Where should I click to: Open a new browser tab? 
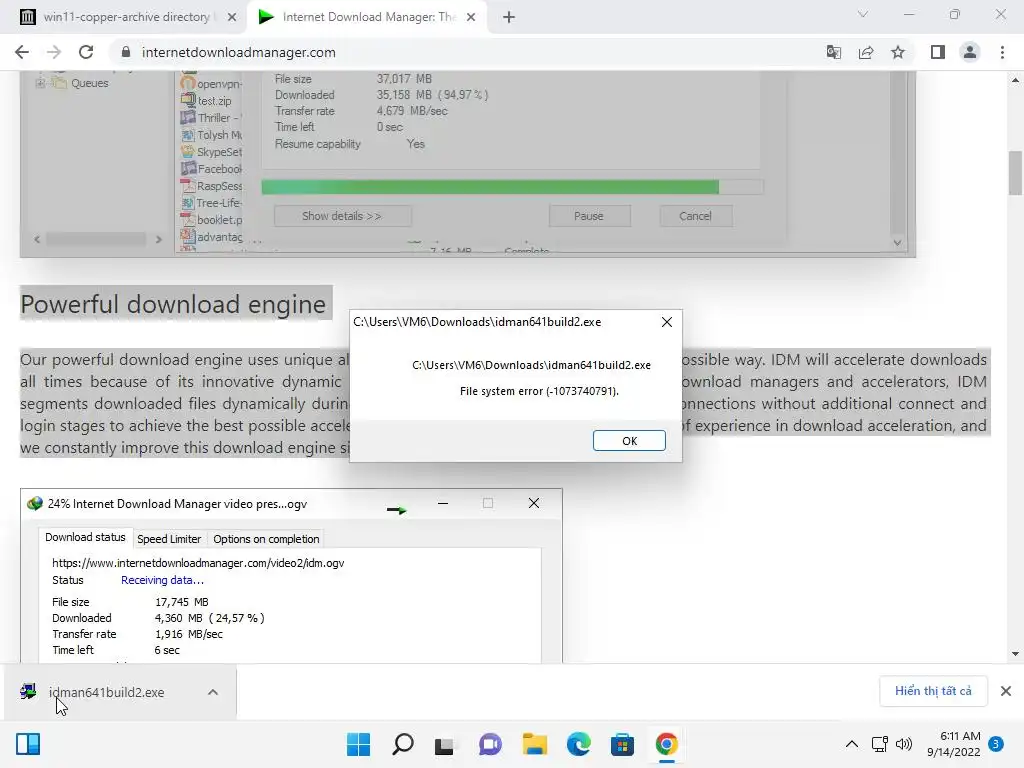coord(509,17)
